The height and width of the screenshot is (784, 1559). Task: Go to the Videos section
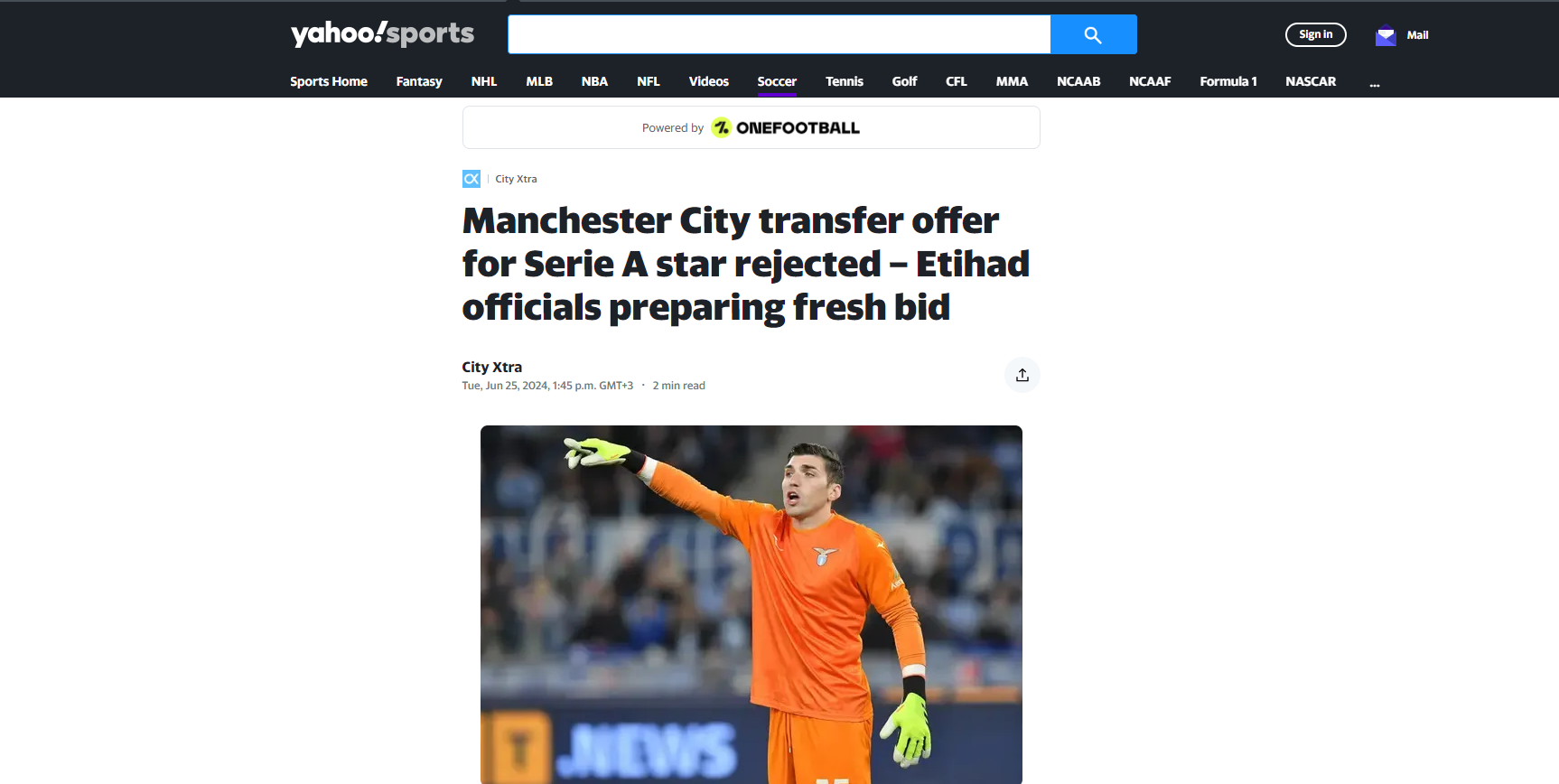[709, 81]
